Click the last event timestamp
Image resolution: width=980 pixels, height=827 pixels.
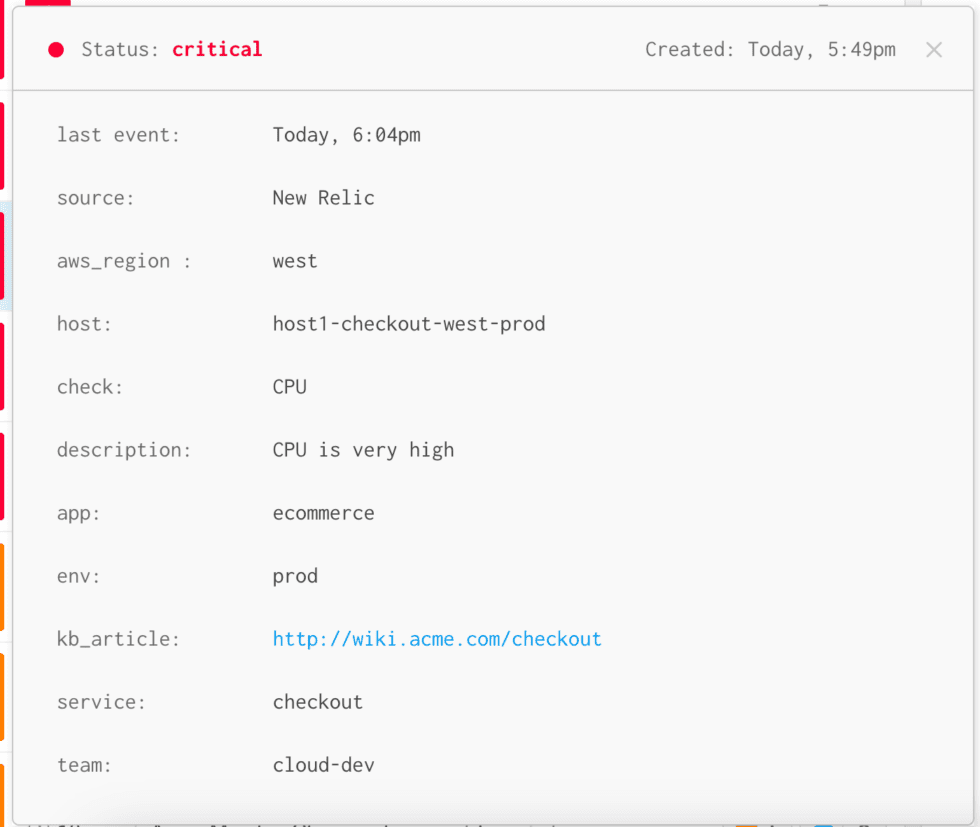(x=345, y=134)
